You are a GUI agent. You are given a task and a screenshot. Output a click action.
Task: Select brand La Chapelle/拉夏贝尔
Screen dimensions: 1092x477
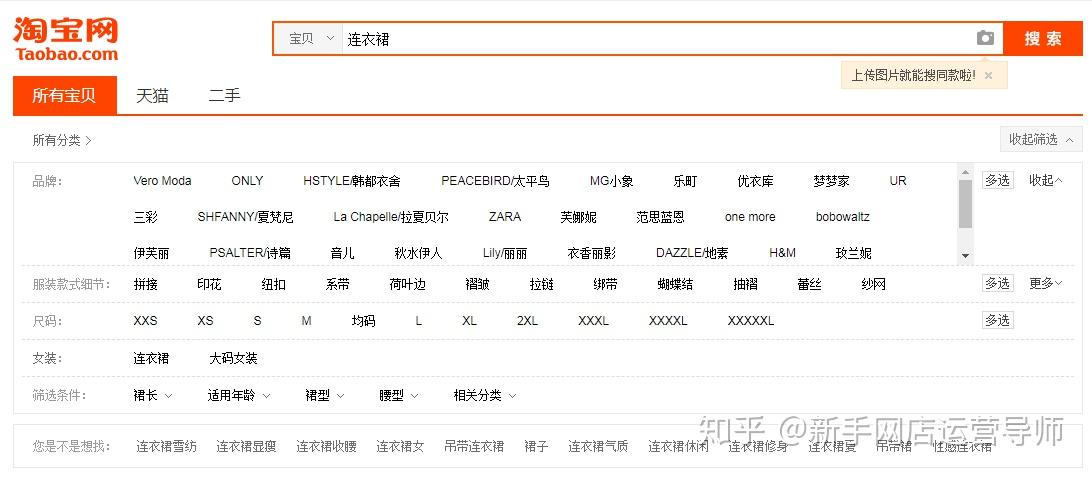point(391,217)
